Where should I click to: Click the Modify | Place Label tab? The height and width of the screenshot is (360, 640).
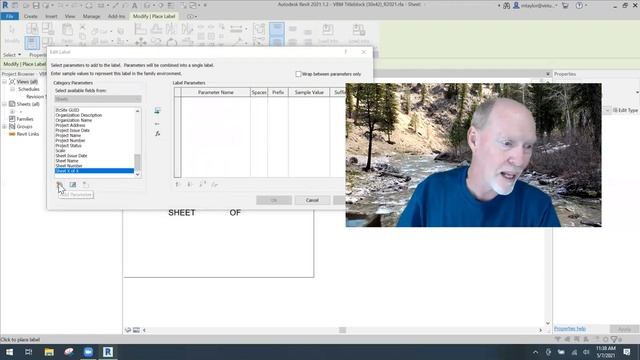(x=154, y=16)
